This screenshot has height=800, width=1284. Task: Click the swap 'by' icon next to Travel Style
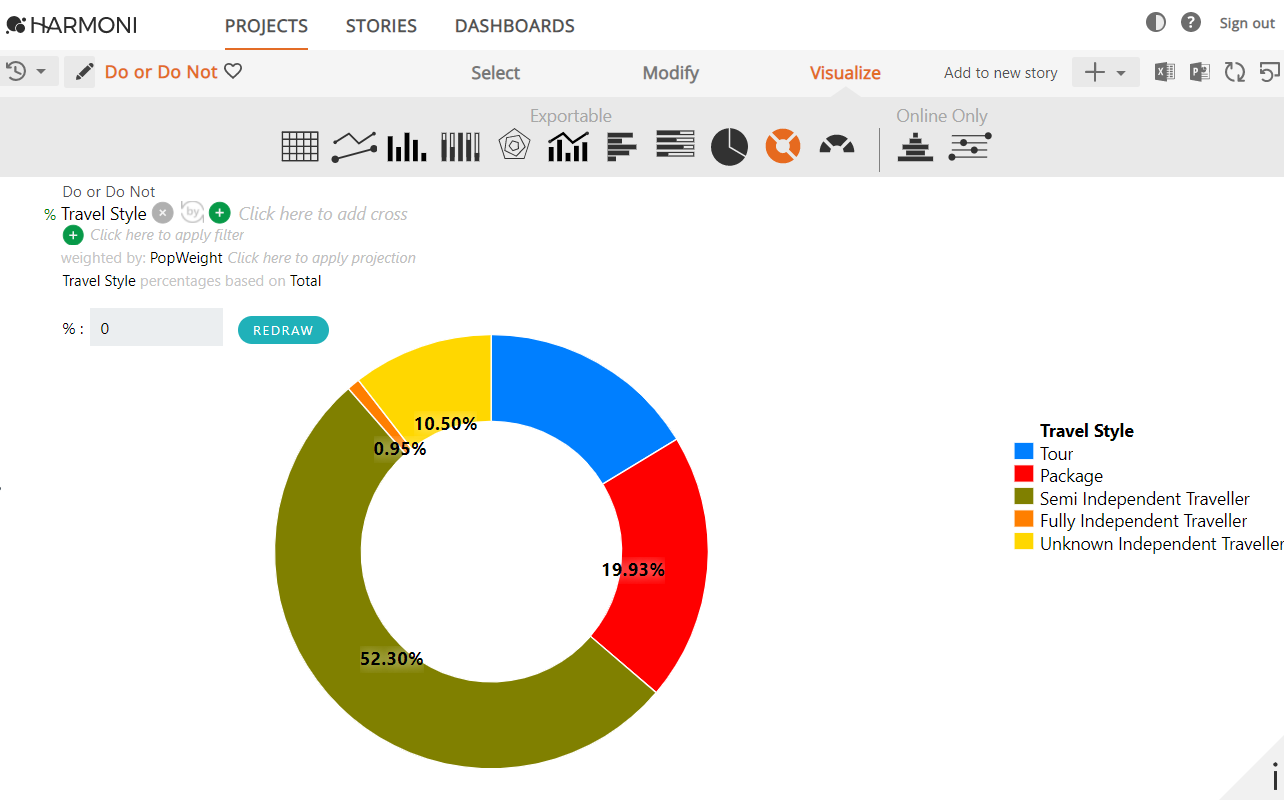[192, 212]
